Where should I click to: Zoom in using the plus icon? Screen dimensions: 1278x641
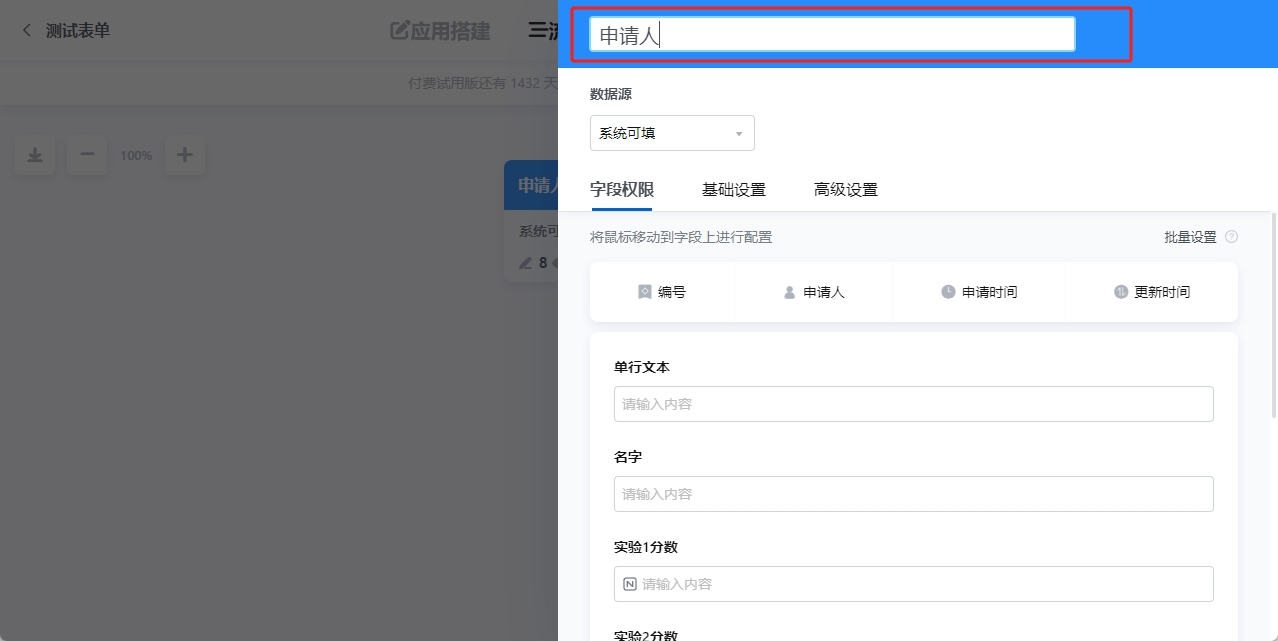point(184,155)
